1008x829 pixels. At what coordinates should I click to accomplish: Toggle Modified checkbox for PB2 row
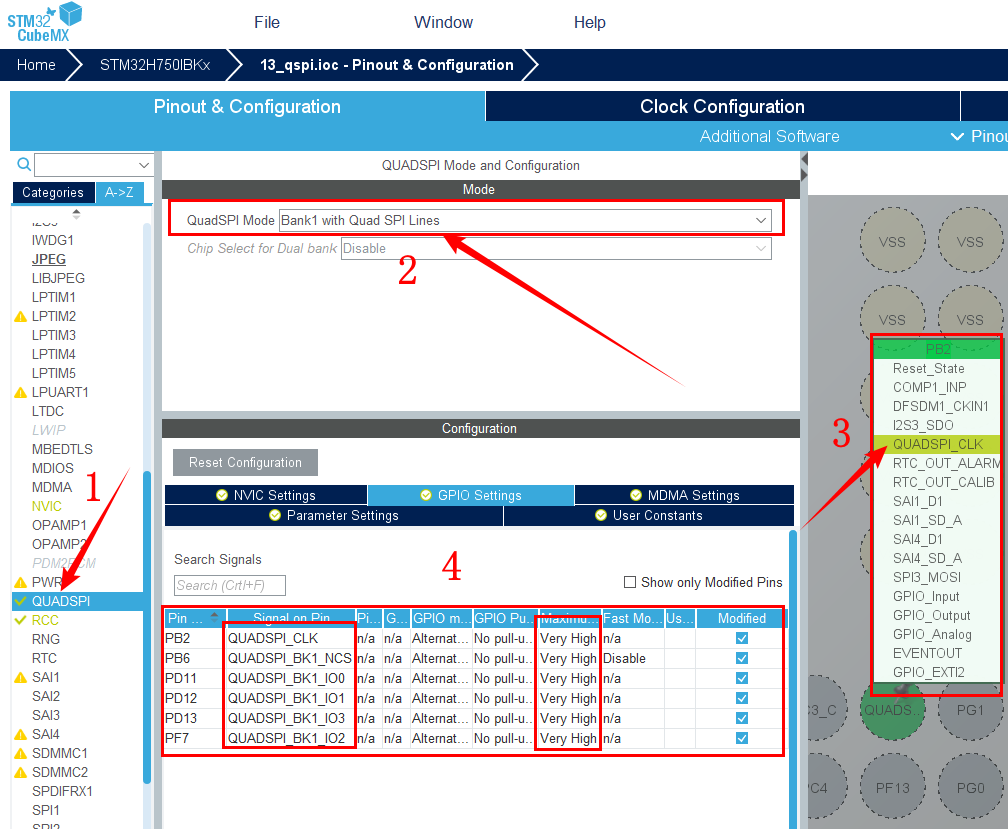pyautogui.click(x=741, y=638)
